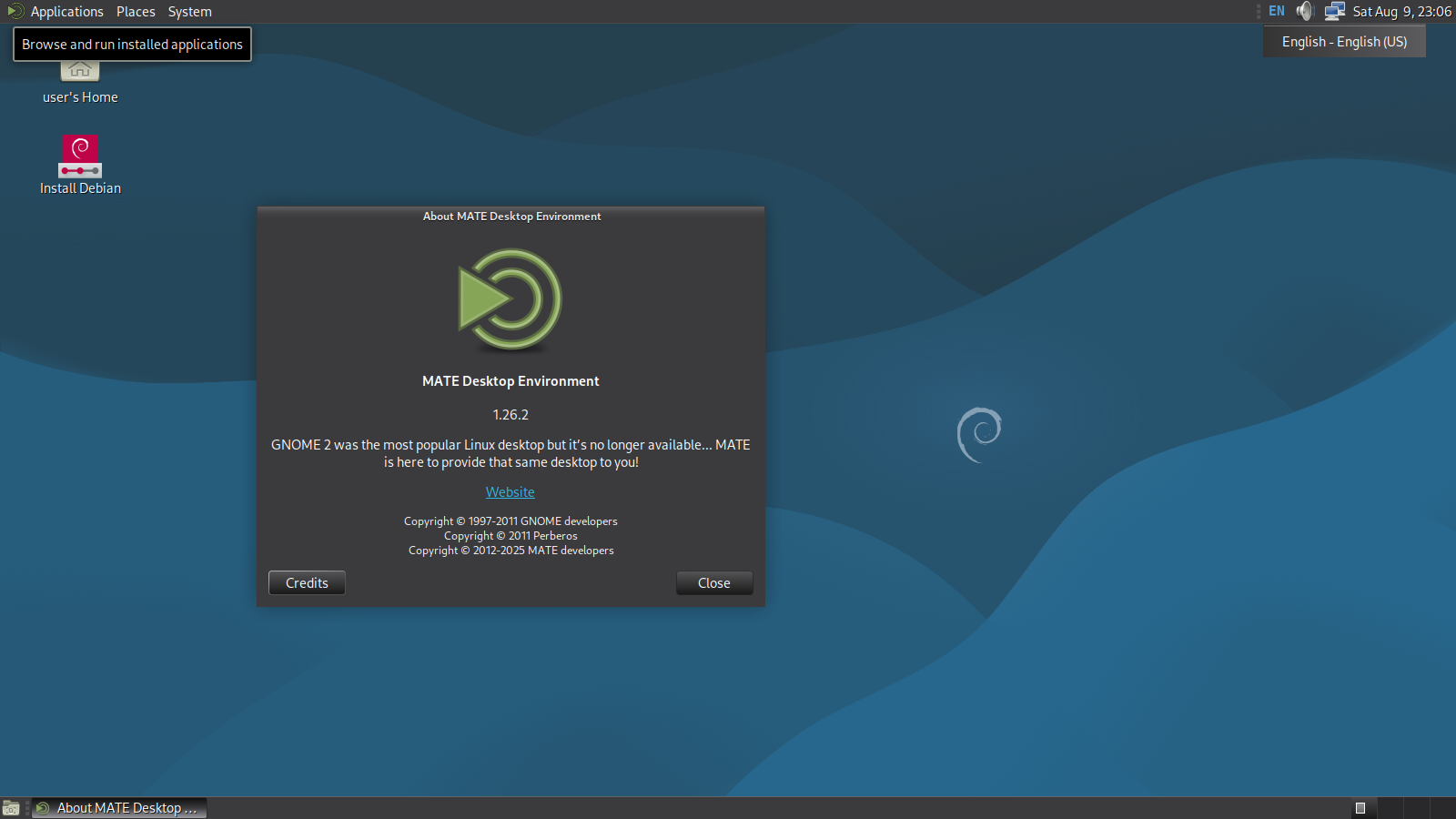Select the About MATE Desktop taskbar entry
This screenshot has height=819, width=1456.
(119, 808)
